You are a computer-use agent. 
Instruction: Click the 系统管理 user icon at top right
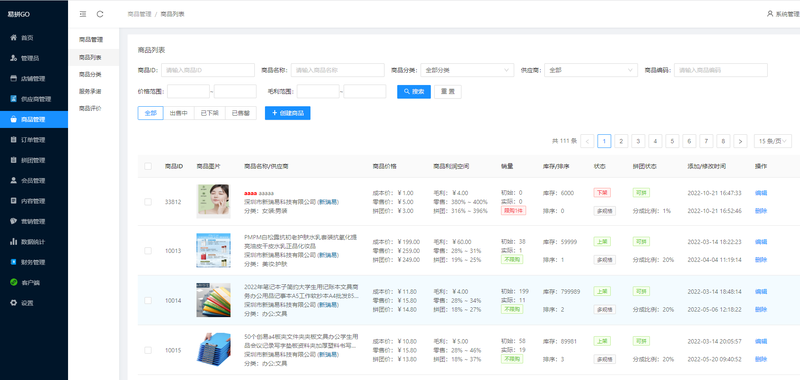click(770, 14)
